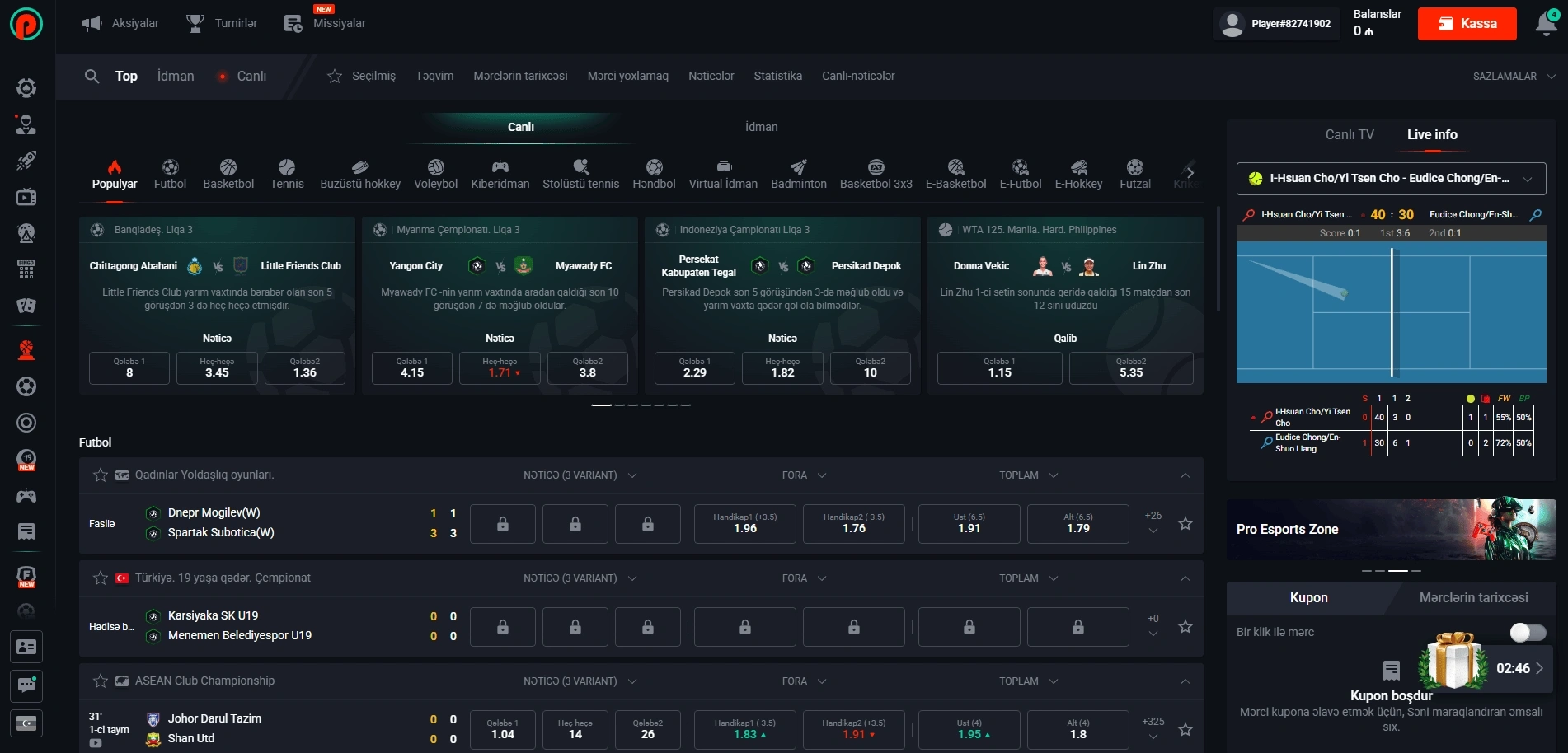Open notifications bell icon

pyautogui.click(x=1546, y=24)
